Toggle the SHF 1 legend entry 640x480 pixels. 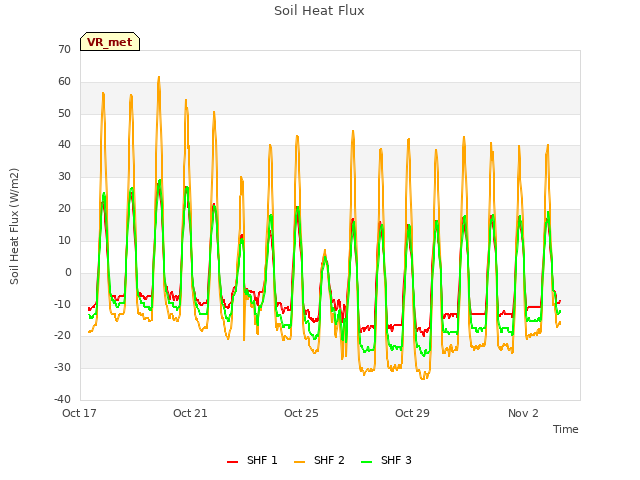point(252,461)
